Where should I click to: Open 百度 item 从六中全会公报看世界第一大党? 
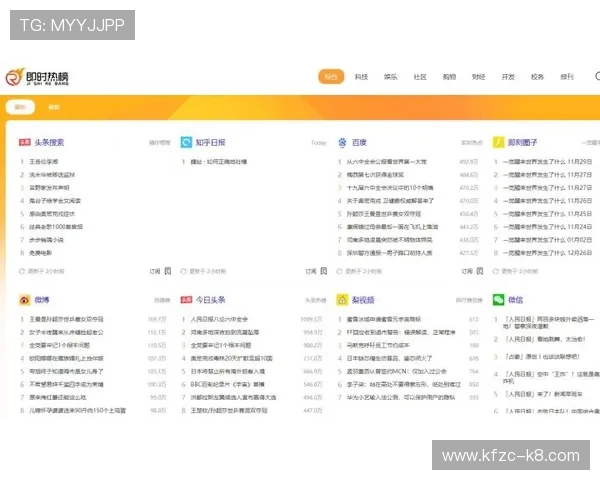tap(386, 162)
